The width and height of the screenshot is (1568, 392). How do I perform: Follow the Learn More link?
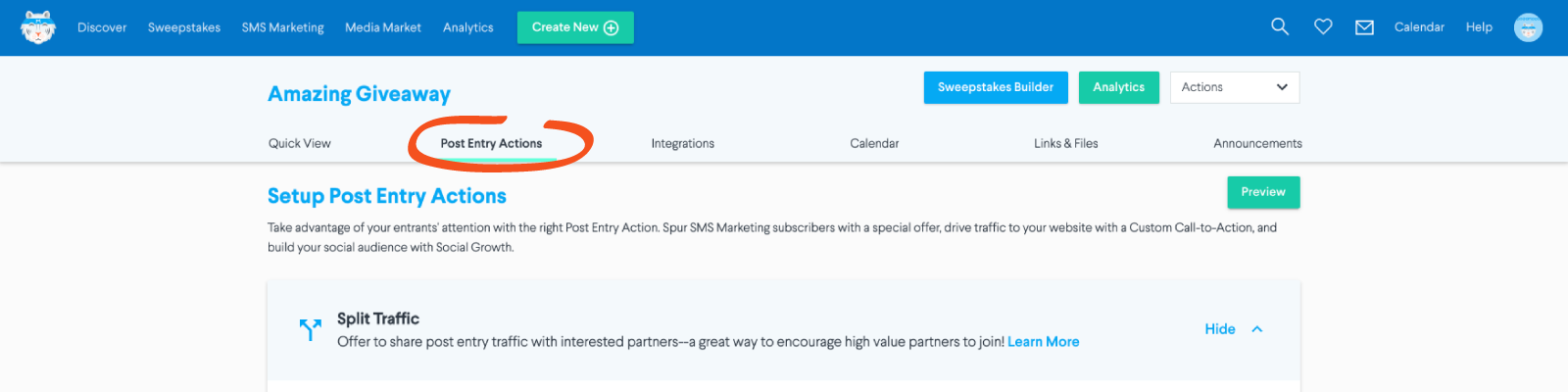point(1044,342)
